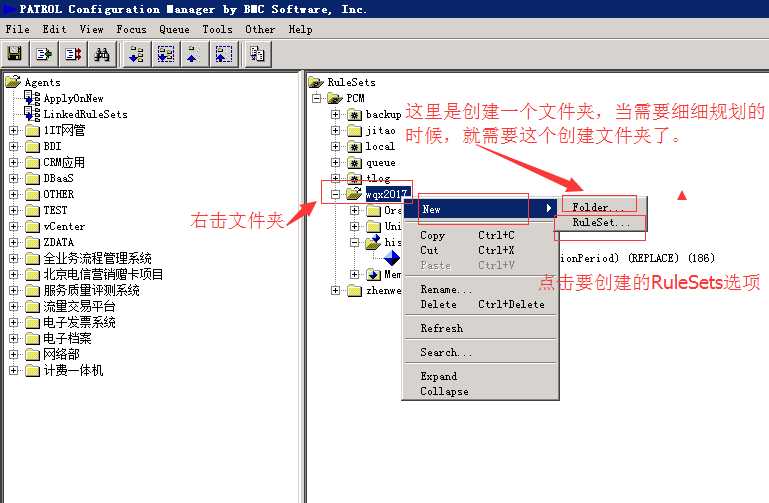Click the toolbar icon right of Save
The image size is (769, 503).
(44, 54)
